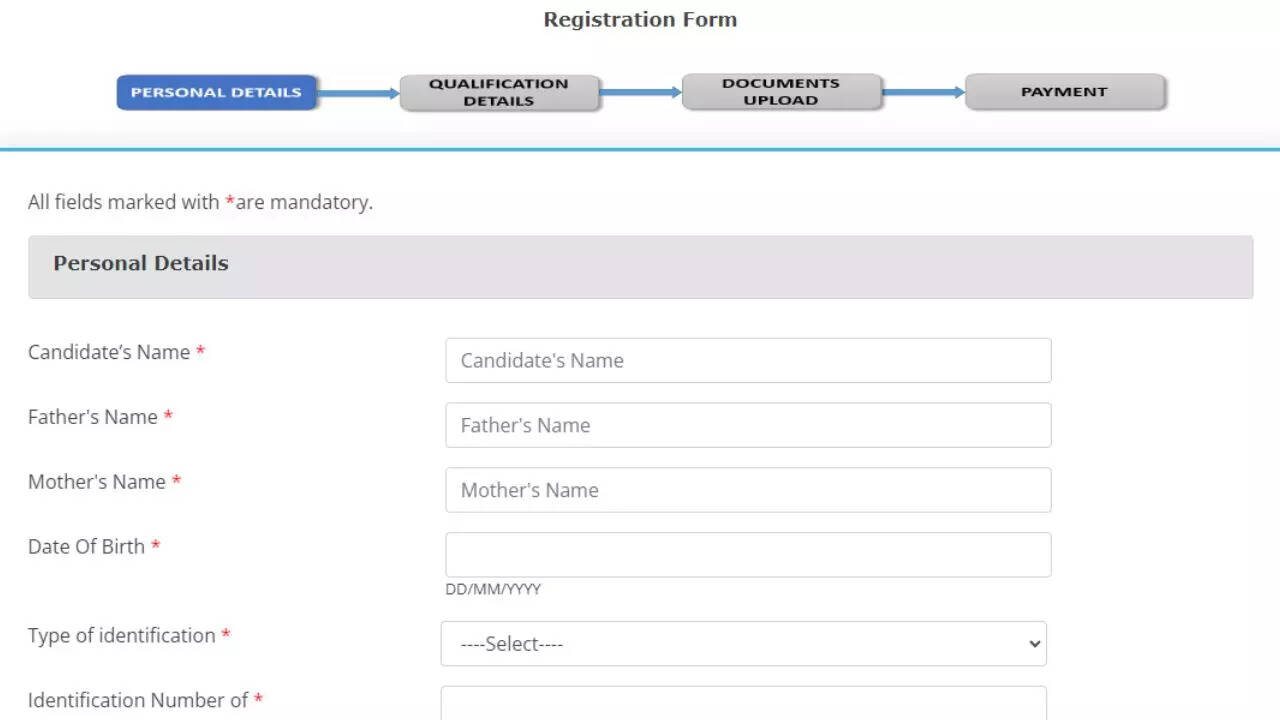1280x720 pixels.
Task: Click the Personal Details section header
Action: coord(141,264)
